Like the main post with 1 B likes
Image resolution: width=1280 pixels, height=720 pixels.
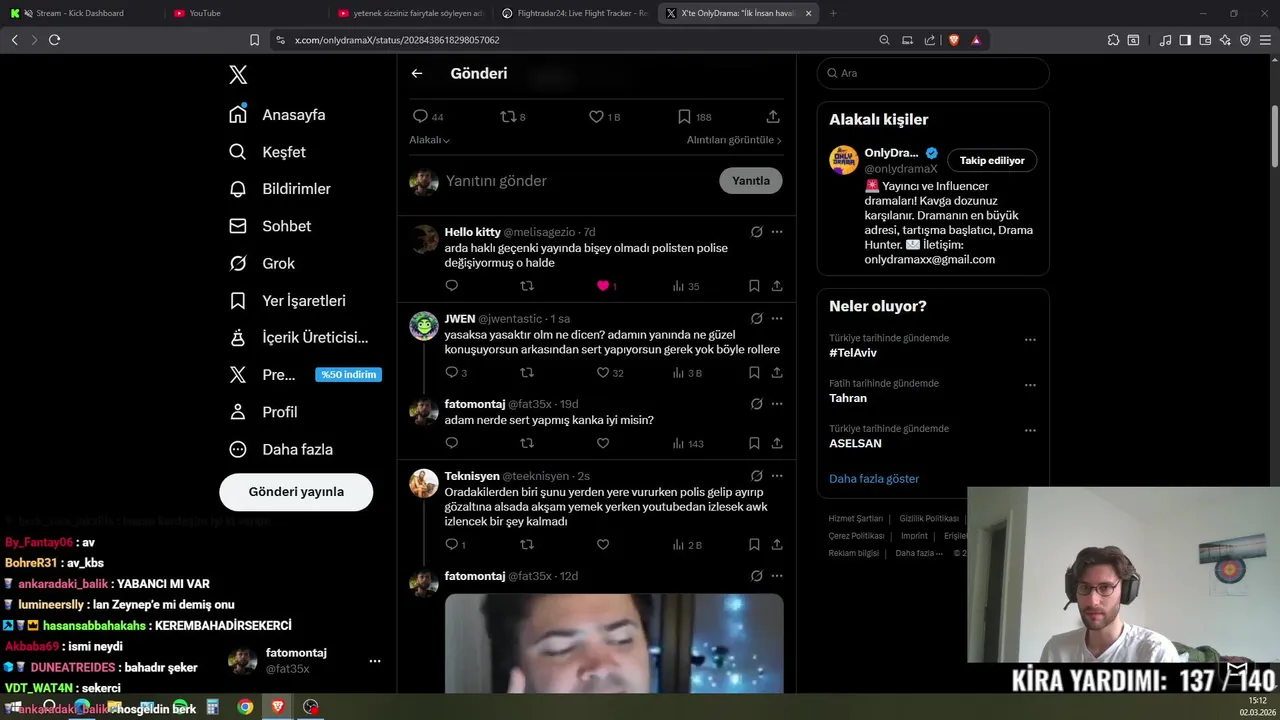coord(604,117)
